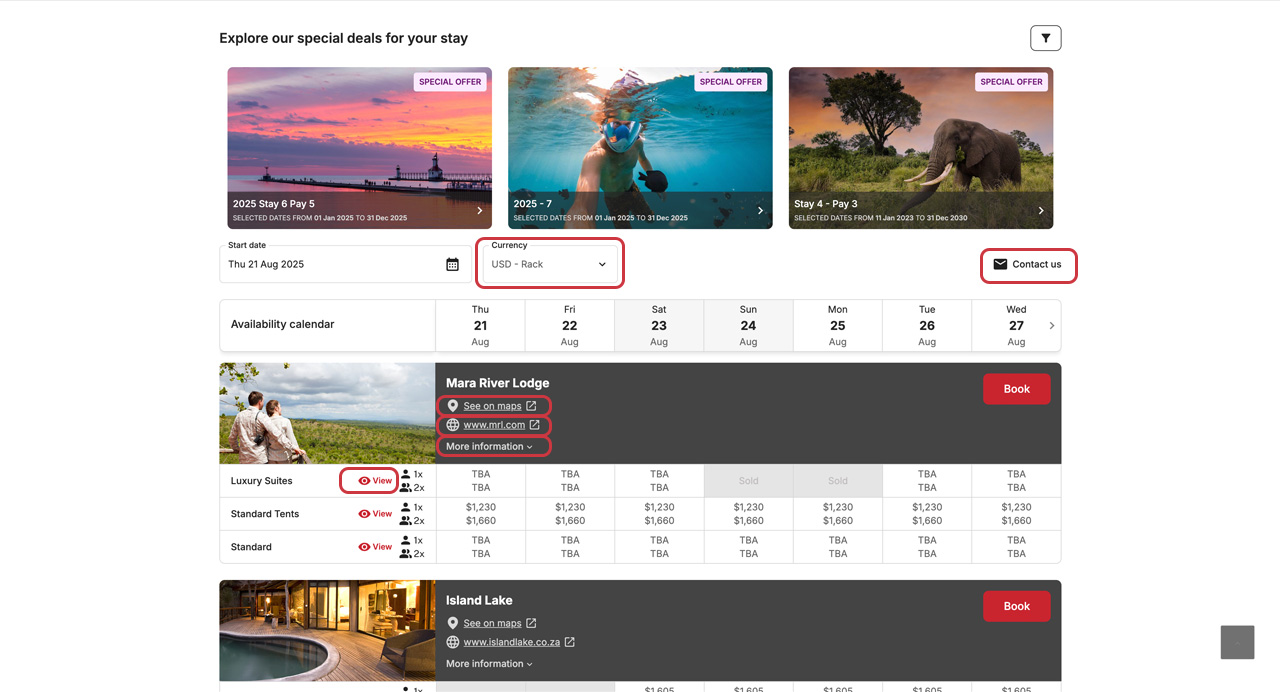View the Luxury Suites room details

(x=375, y=481)
